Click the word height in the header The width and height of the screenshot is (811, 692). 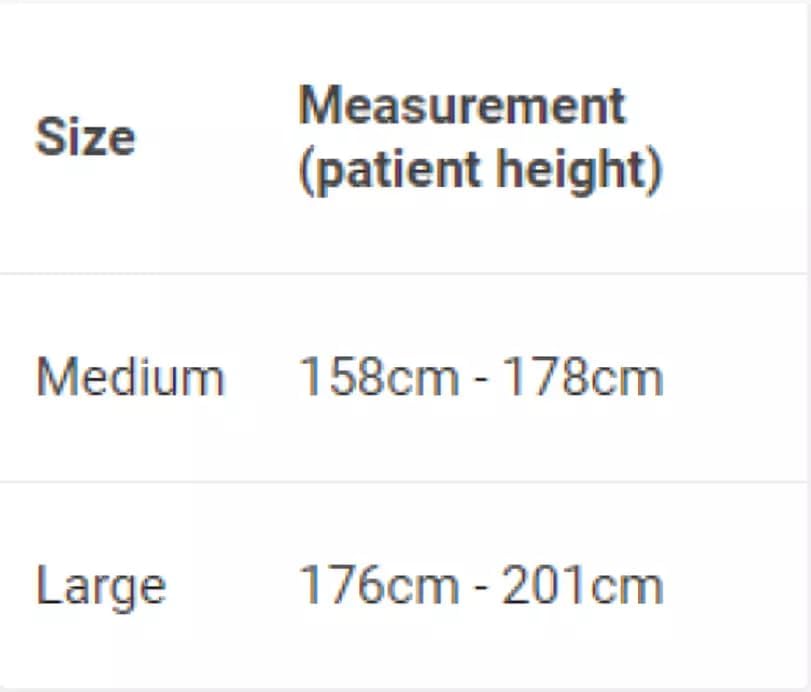tap(572, 170)
